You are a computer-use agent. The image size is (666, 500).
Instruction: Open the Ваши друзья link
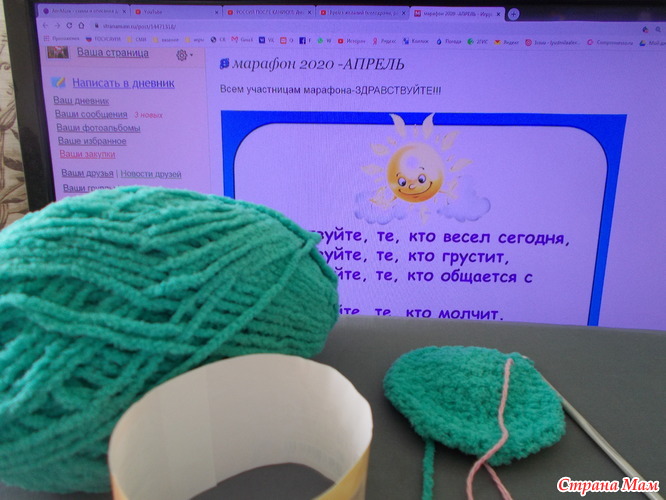(x=87, y=173)
